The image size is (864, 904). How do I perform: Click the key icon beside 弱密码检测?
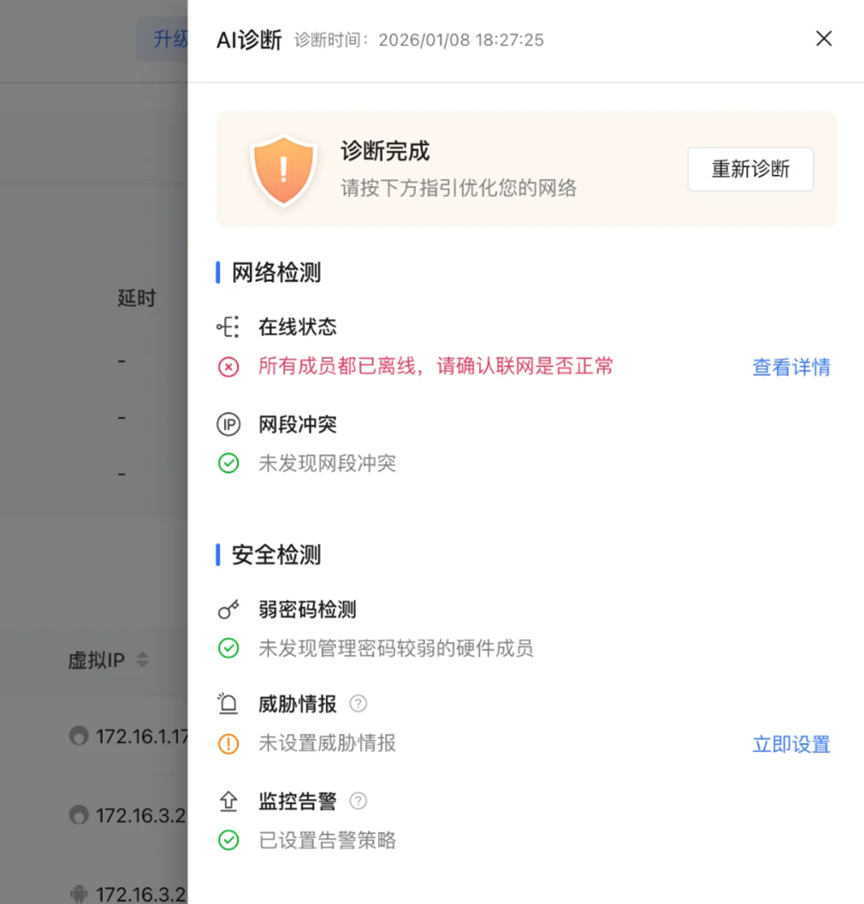(228, 608)
